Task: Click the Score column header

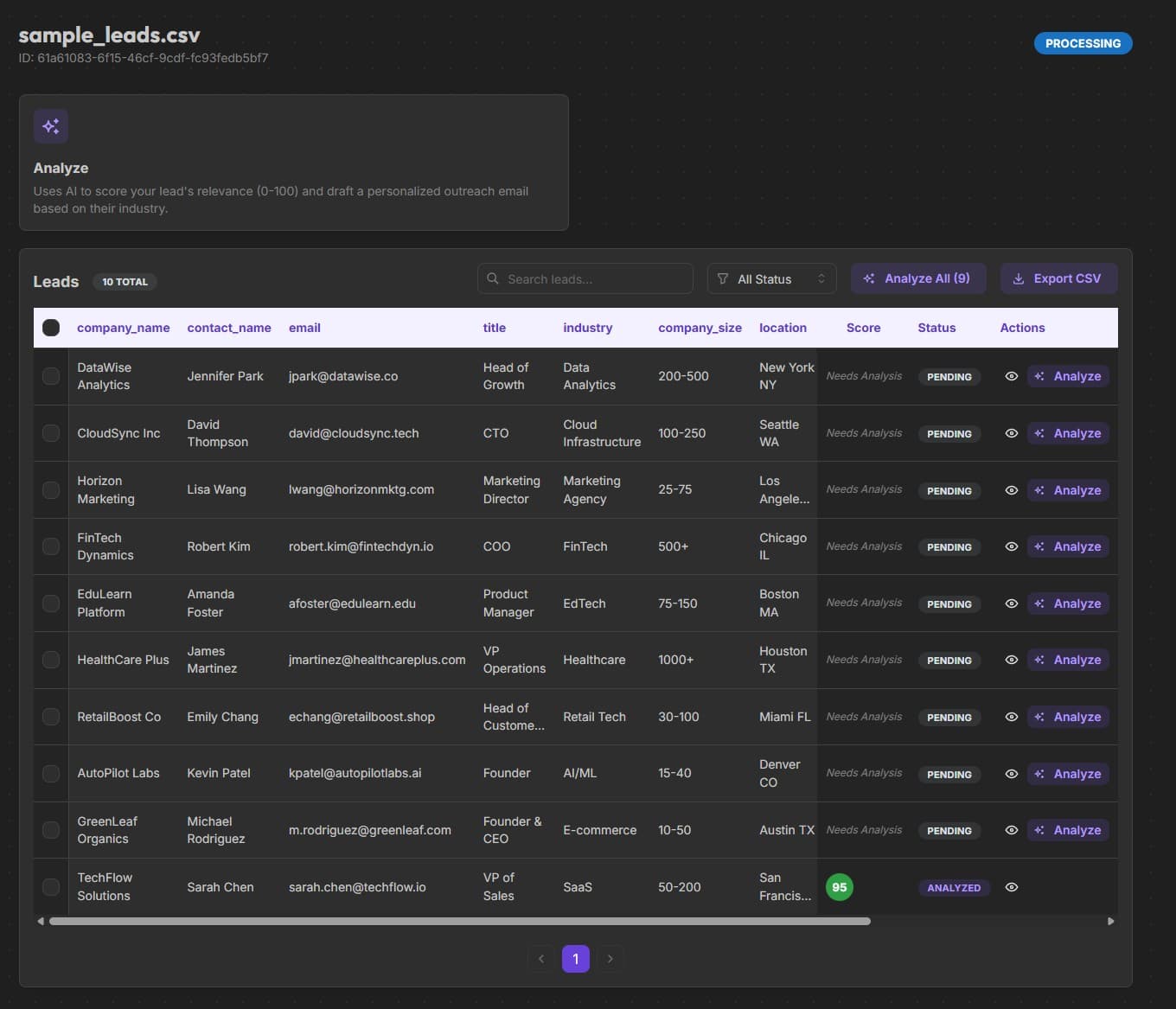Action: tap(863, 328)
